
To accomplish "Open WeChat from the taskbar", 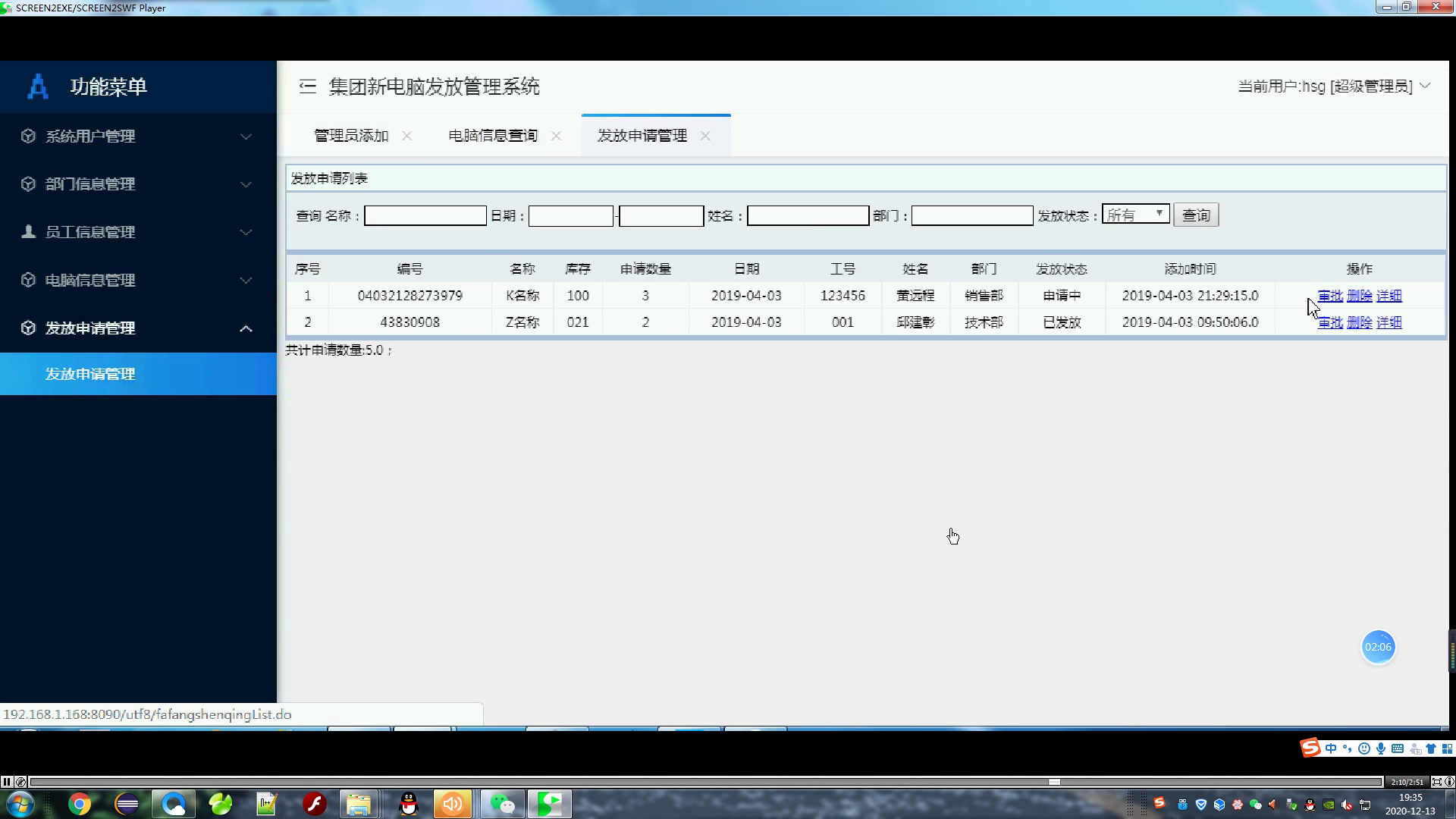I will pos(502,804).
